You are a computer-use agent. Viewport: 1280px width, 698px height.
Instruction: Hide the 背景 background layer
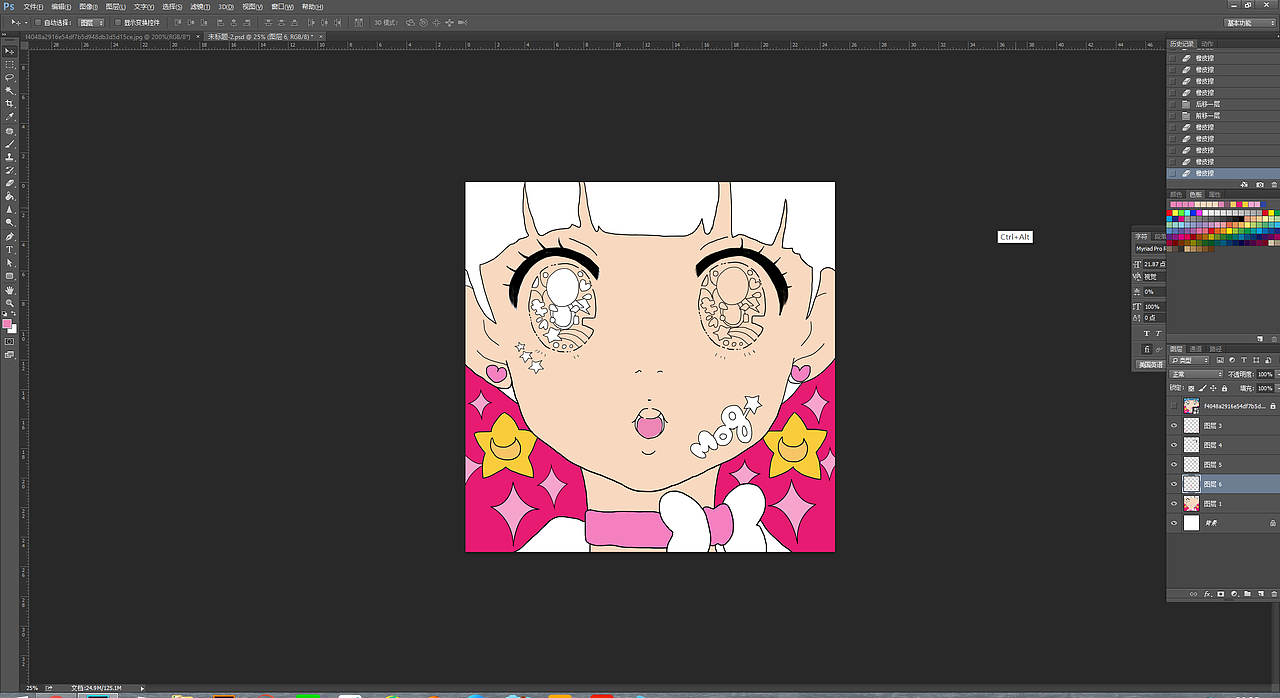click(x=1174, y=523)
